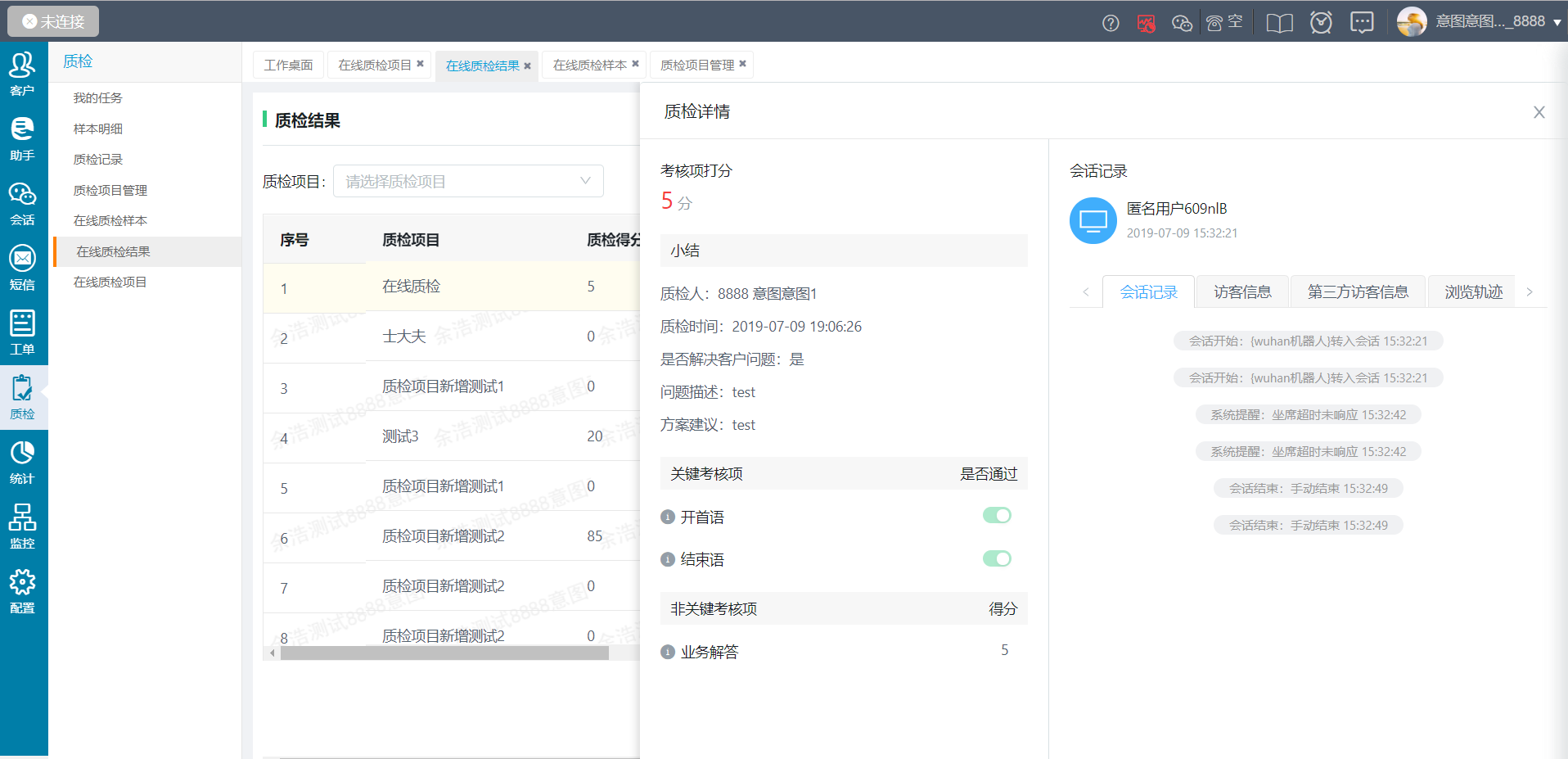Click the user avatar in top bar
This screenshot has height=759, width=1568.
coord(1412,21)
